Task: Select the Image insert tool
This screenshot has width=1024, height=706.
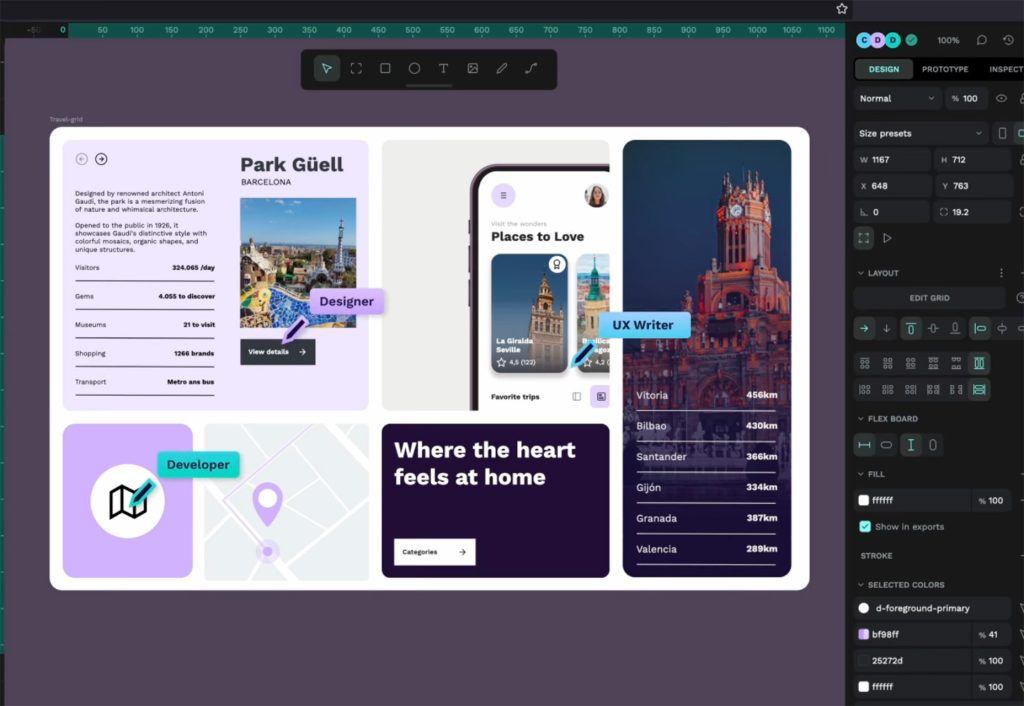Action: tap(473, 69)
